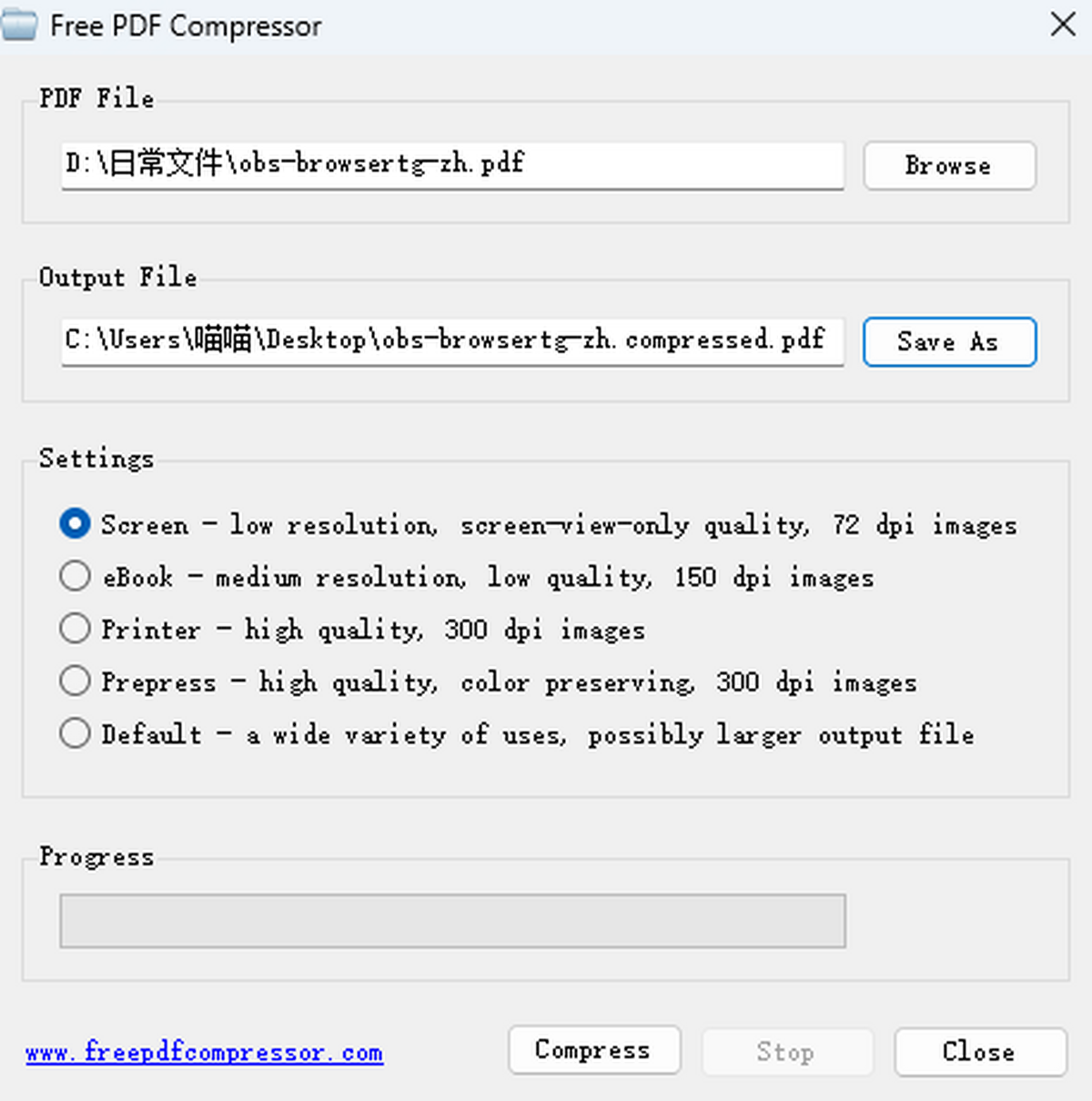
Task: Click the compression progress bar
Action: (452, 921)
